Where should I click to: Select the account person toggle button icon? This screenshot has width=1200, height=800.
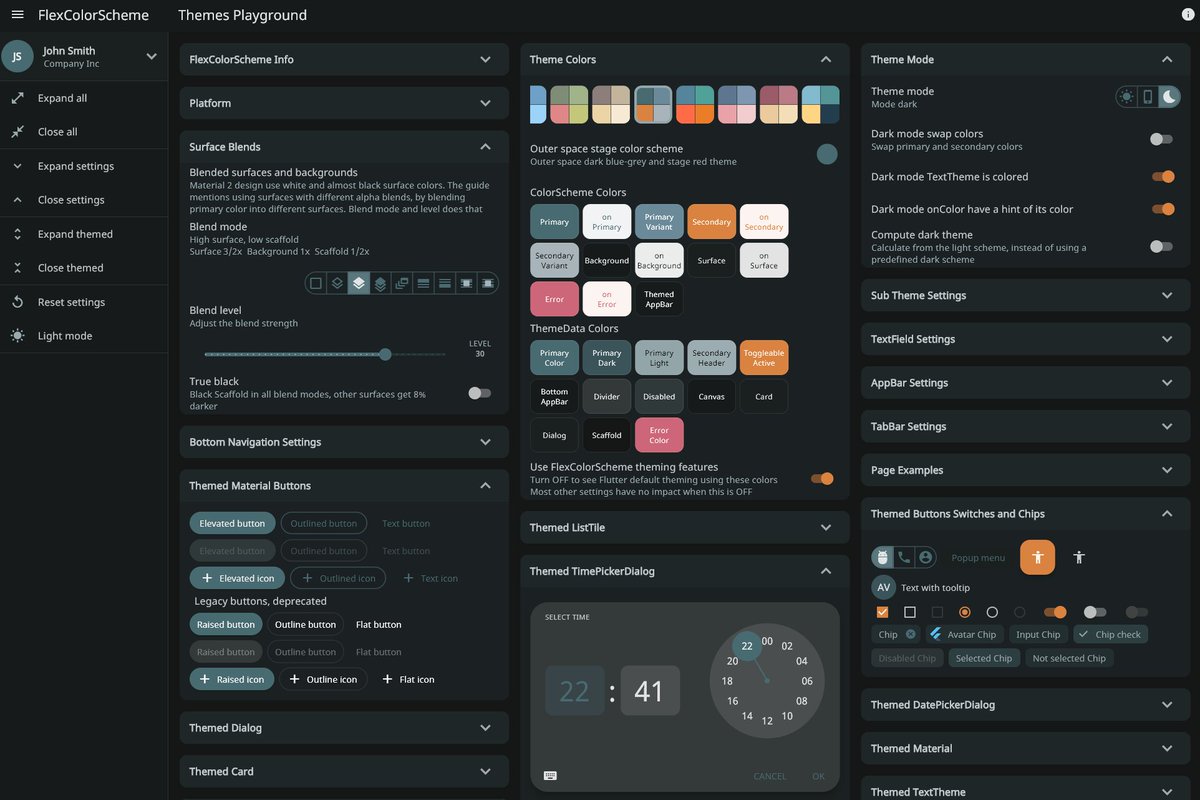(x=926, y=557)
